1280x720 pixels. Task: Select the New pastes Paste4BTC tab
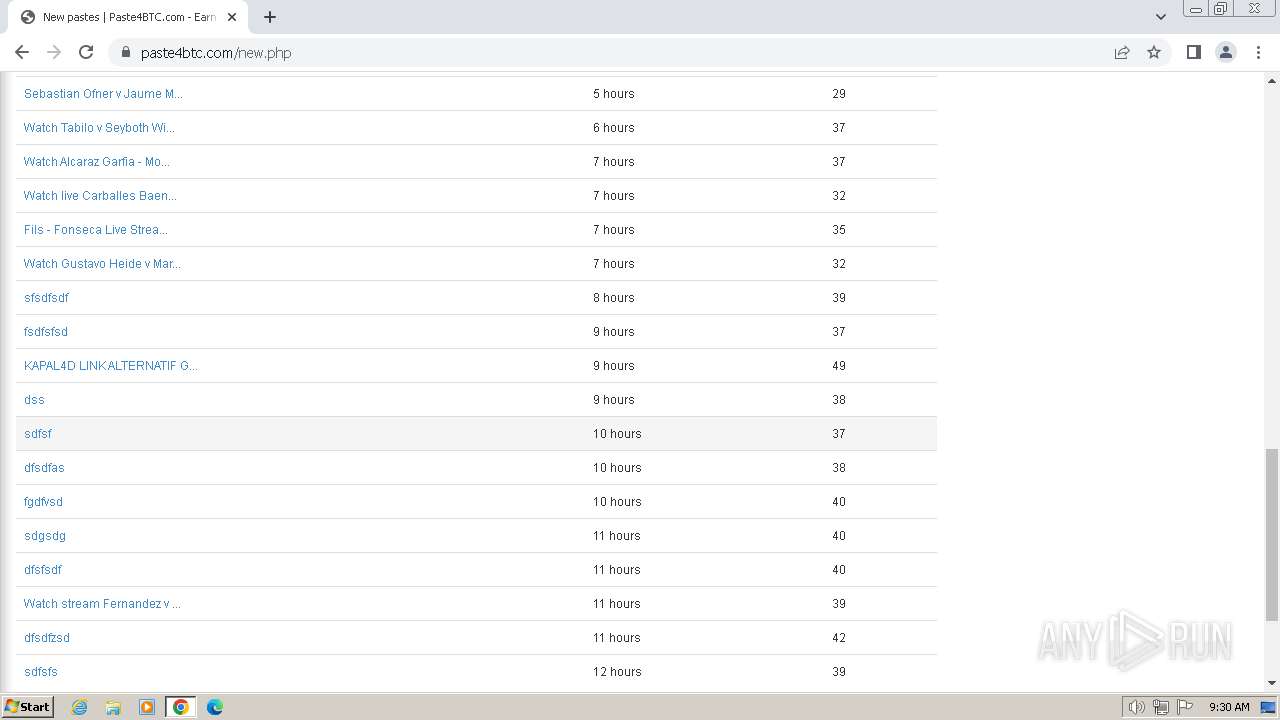(x=128, y=17)
